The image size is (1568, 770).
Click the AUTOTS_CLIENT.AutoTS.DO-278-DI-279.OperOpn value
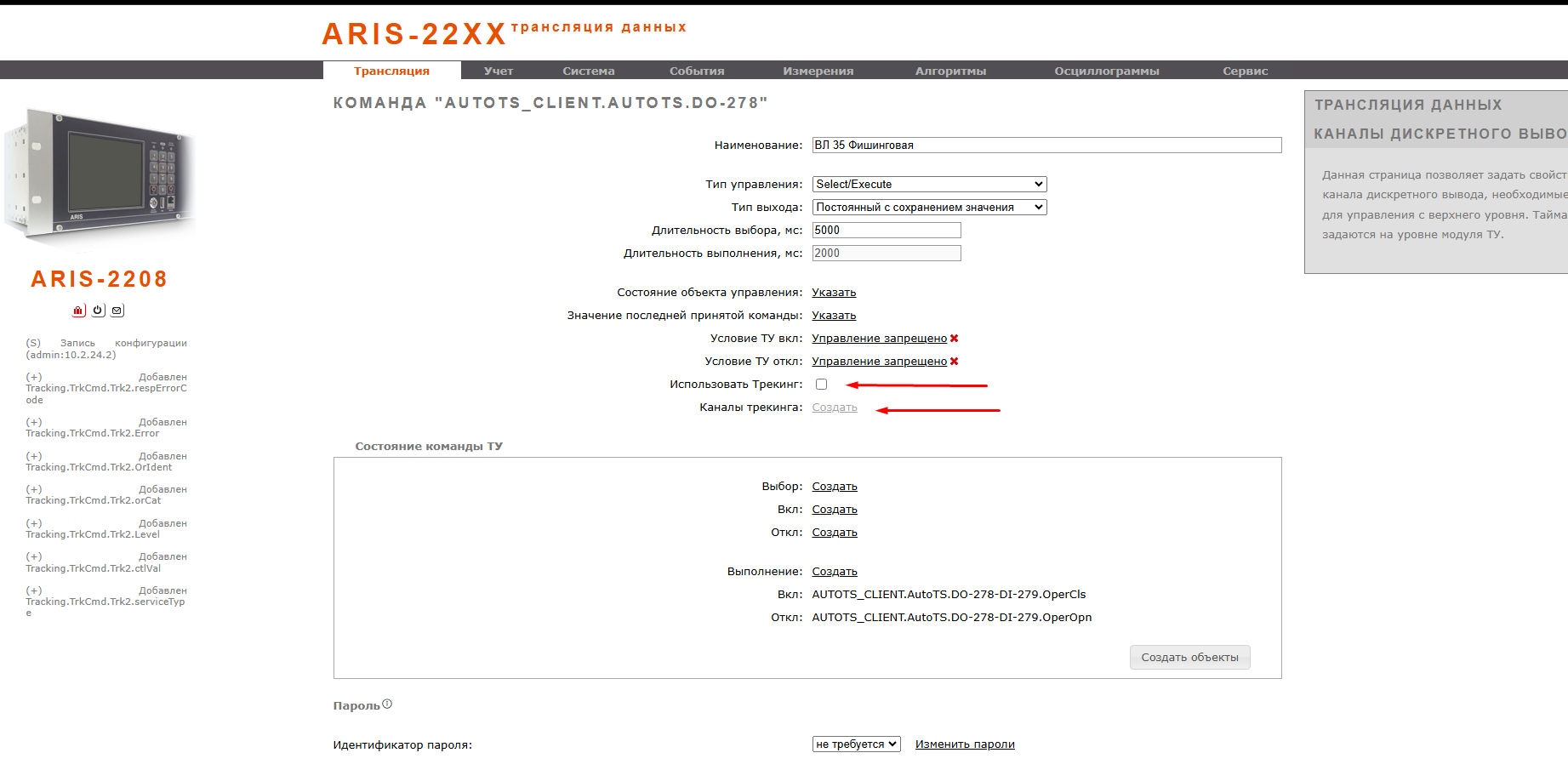pos(951,618)
